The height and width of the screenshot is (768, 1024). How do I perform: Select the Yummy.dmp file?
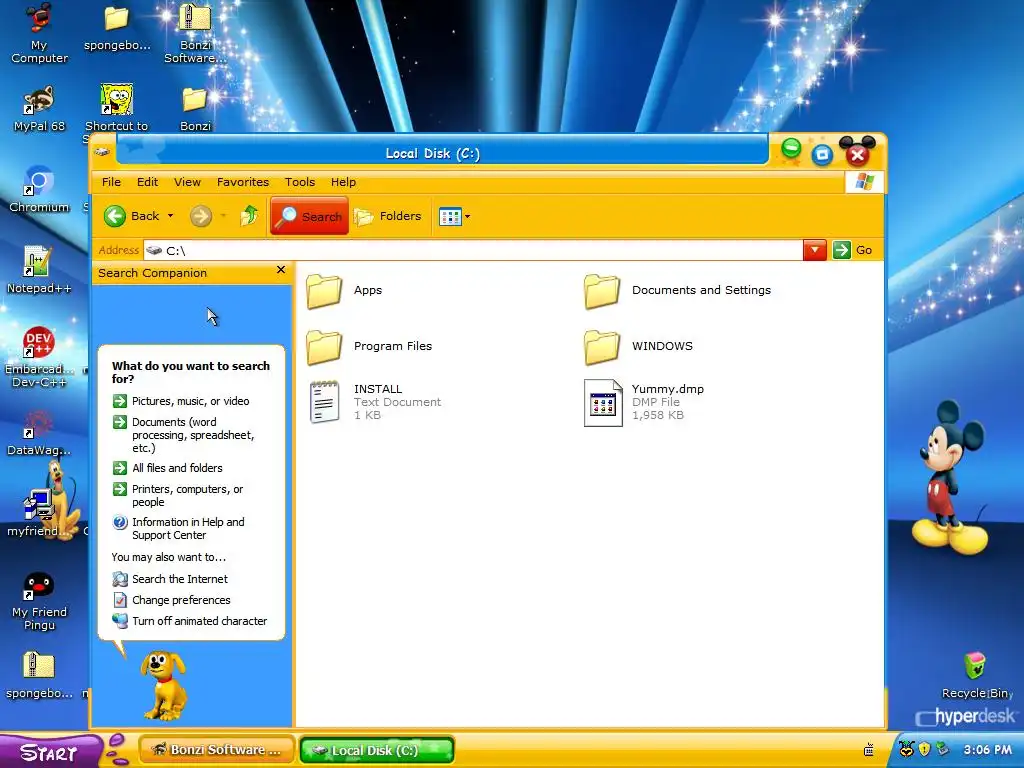click(644, 402)
